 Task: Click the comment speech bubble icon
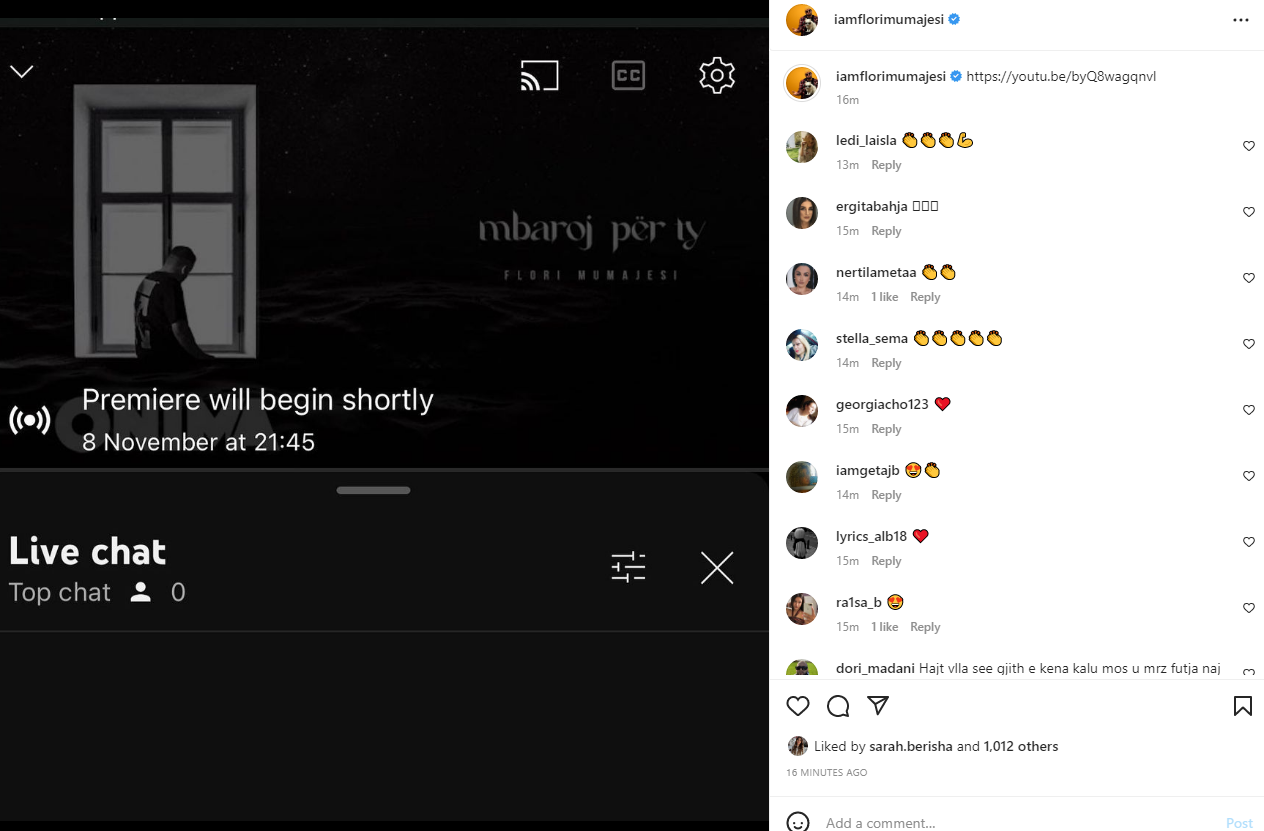838,706
